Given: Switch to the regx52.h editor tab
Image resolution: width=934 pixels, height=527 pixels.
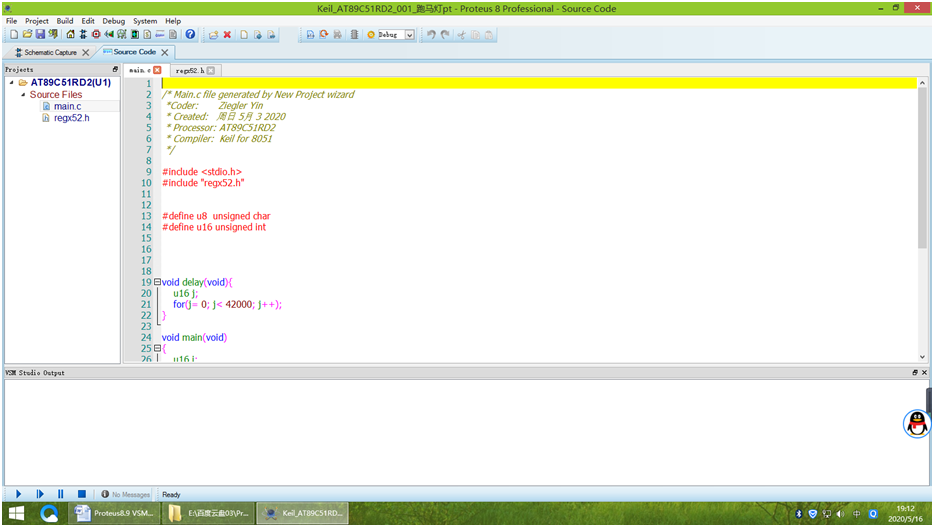Looking at the screenshot, I should [x=190, y=70].
